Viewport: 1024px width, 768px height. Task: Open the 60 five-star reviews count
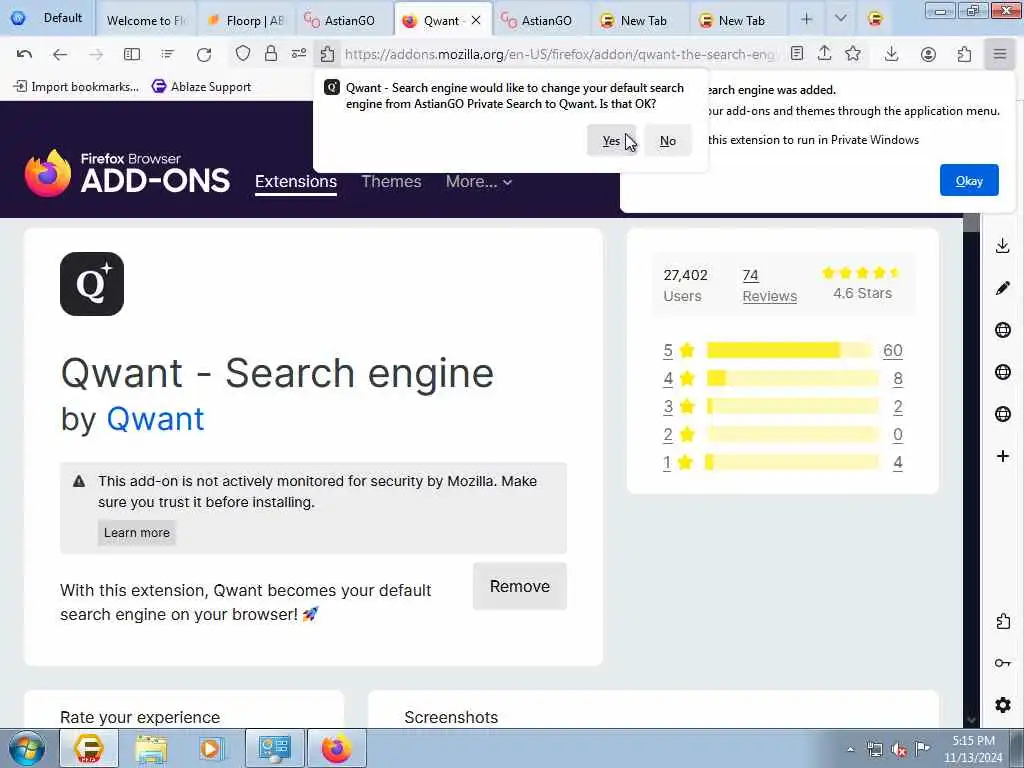pyautogui.click(x=893, y=350)
